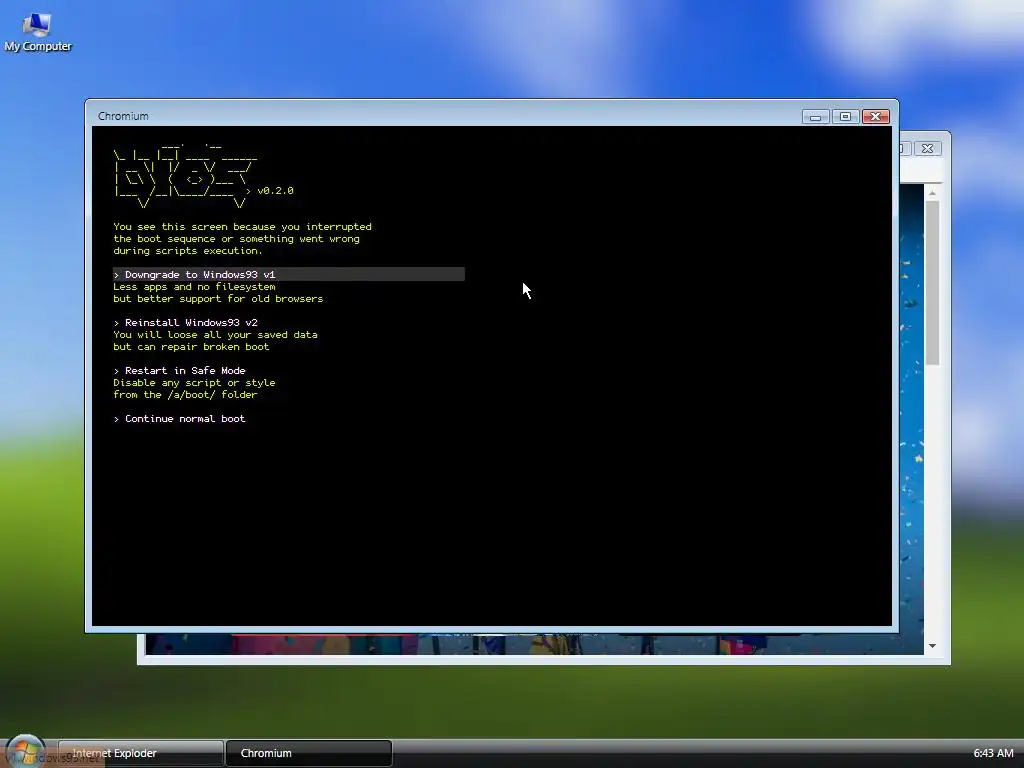Click scrollbar thumb in background window
The image size is (1024, 768).
pos(932,283)
